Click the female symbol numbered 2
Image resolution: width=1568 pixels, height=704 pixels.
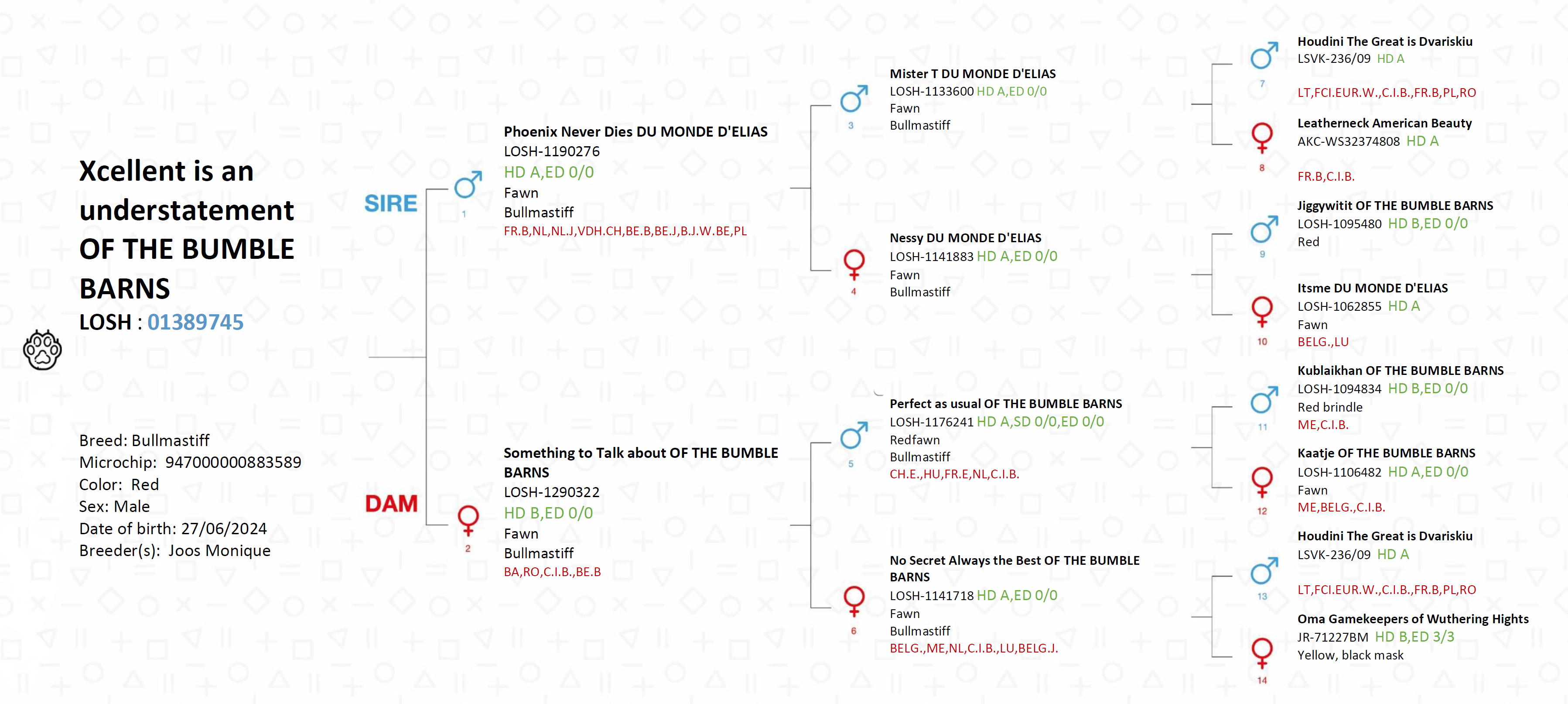click(468, 520)
